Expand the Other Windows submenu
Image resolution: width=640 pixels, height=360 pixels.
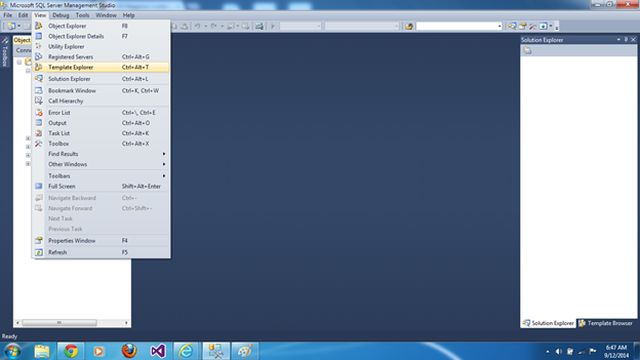pyautogui.click(x=101, y=164)
